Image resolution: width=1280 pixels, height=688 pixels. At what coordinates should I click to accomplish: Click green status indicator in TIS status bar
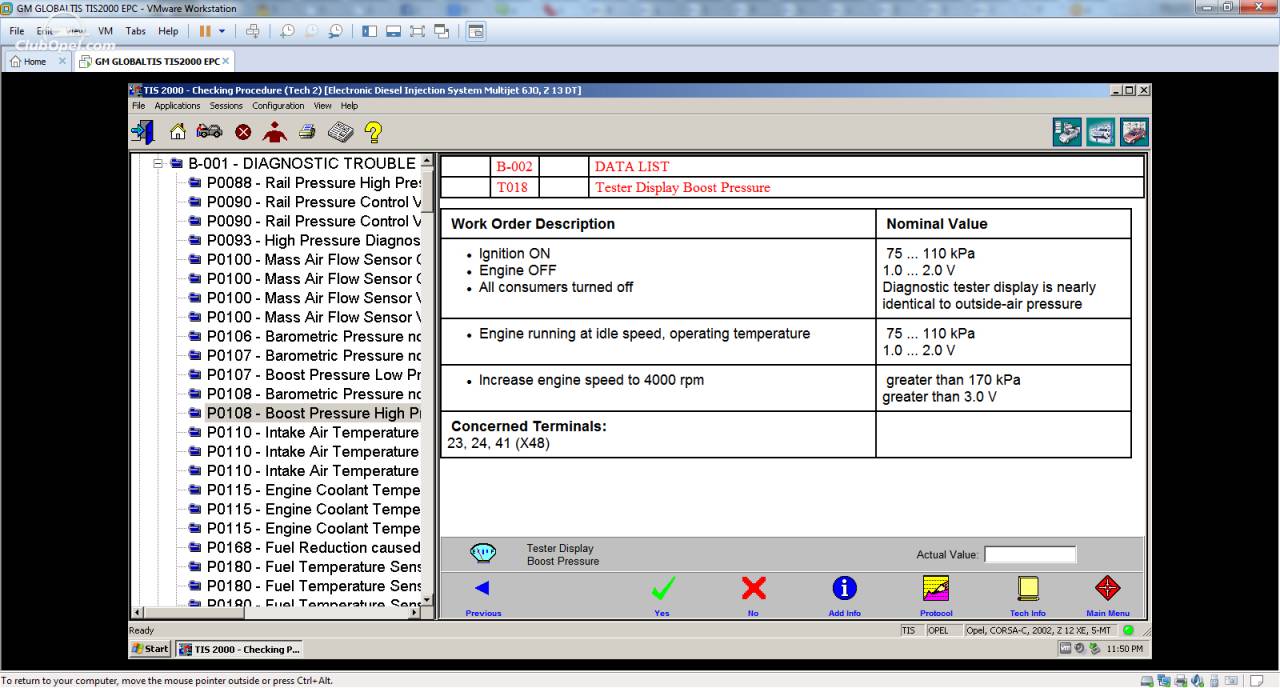pyautogui.click(x=1128, y=630)
